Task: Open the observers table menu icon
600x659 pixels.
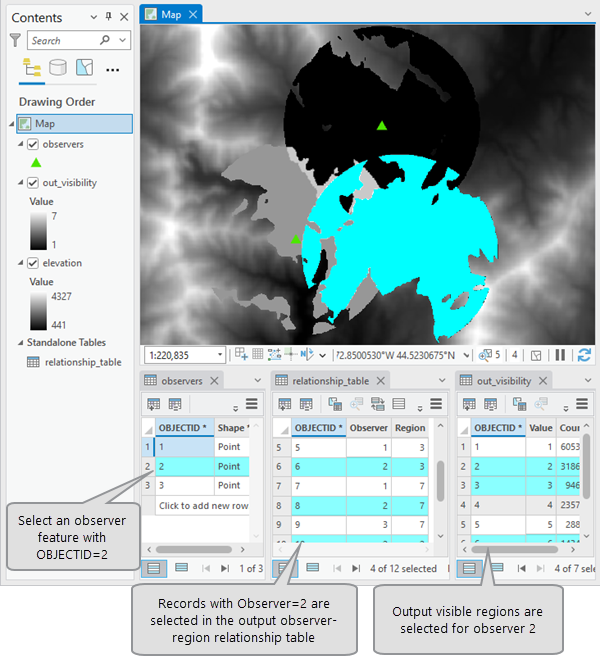Action: [252, 404]
